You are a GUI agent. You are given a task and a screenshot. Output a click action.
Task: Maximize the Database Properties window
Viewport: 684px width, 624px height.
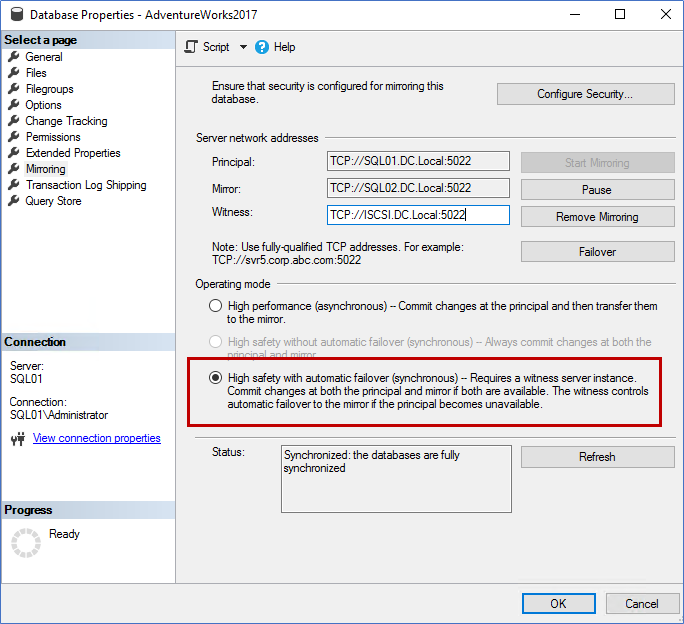tap(620, 14)
